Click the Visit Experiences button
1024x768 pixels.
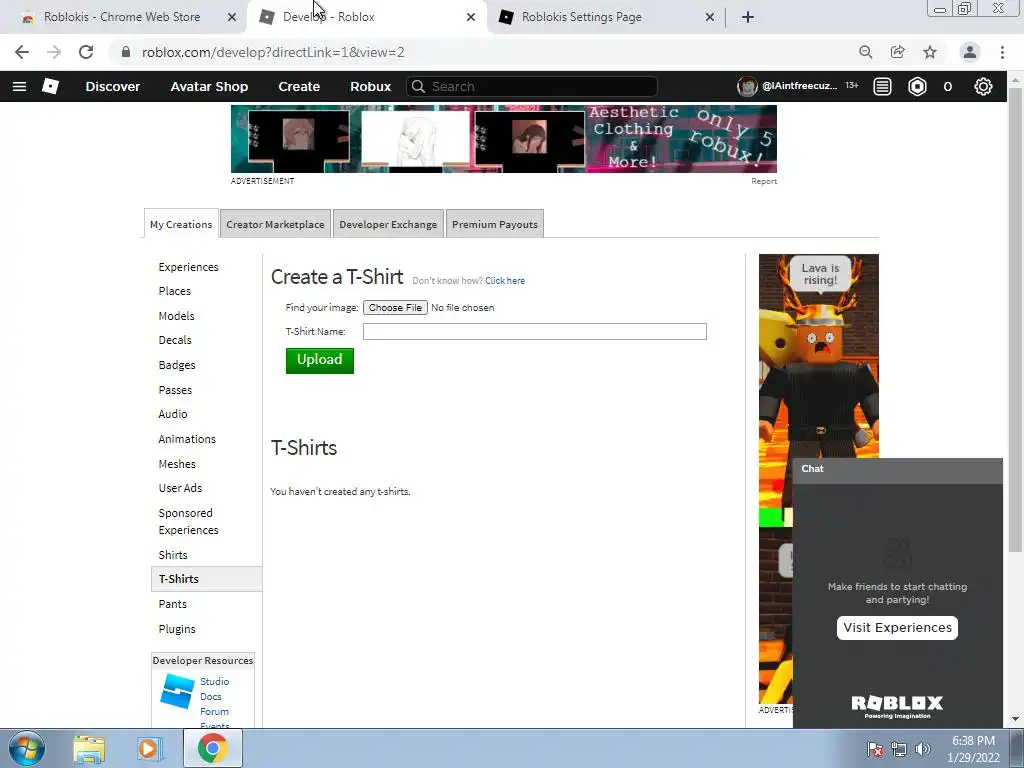click(x=897, y=628)
